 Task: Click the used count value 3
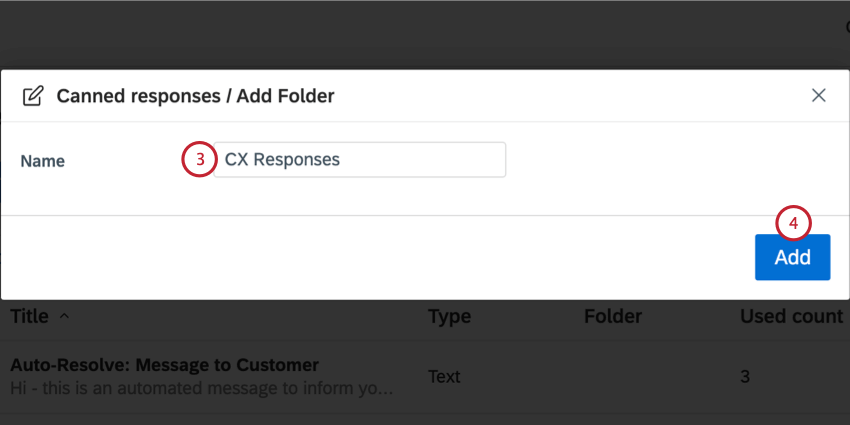pyautogui.click(x=745, y=376)
